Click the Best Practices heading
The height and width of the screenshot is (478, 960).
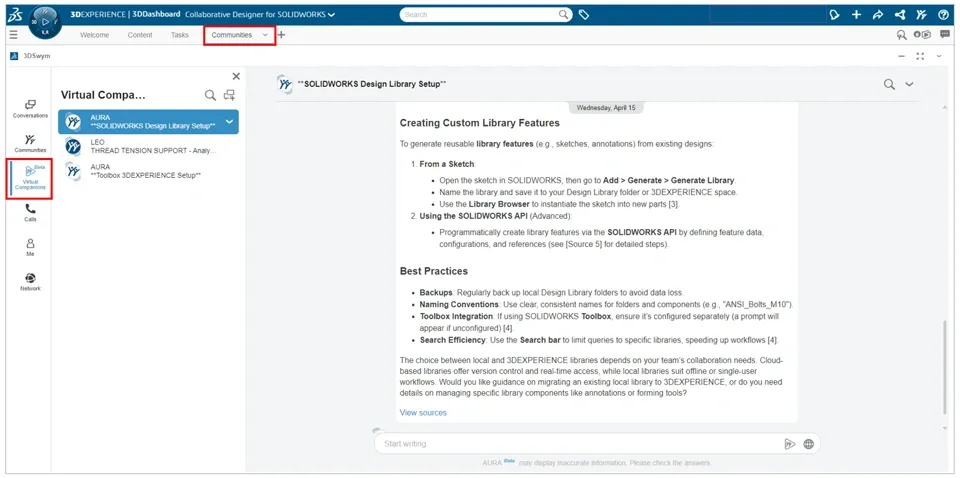(x=433, y=271)
